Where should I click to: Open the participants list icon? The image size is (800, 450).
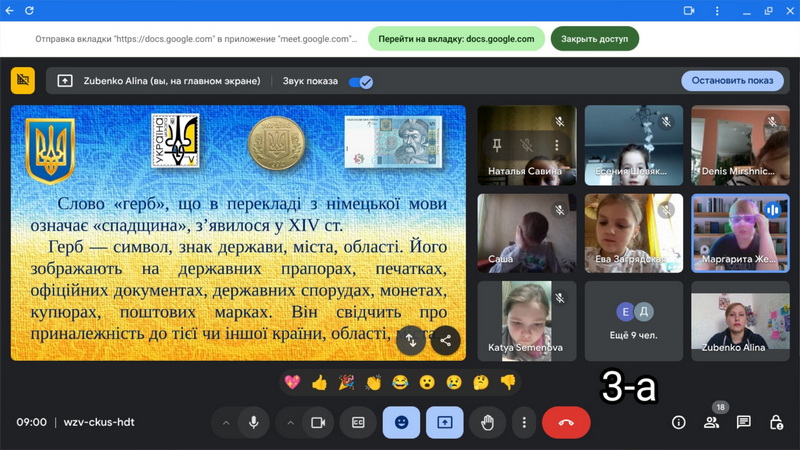pyautogui.click(x=711, y=422)
